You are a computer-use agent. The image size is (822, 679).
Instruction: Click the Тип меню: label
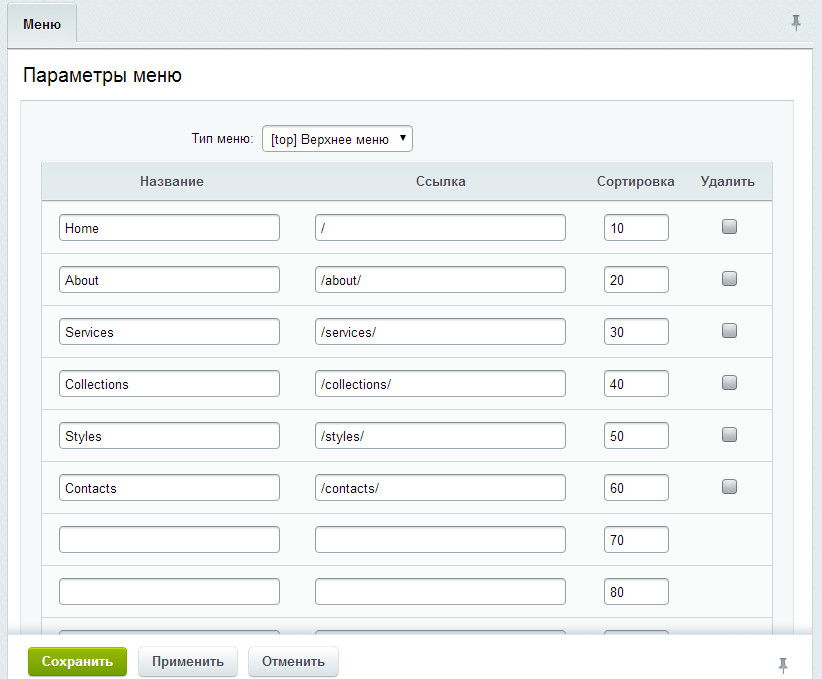(x=222, y=138)
